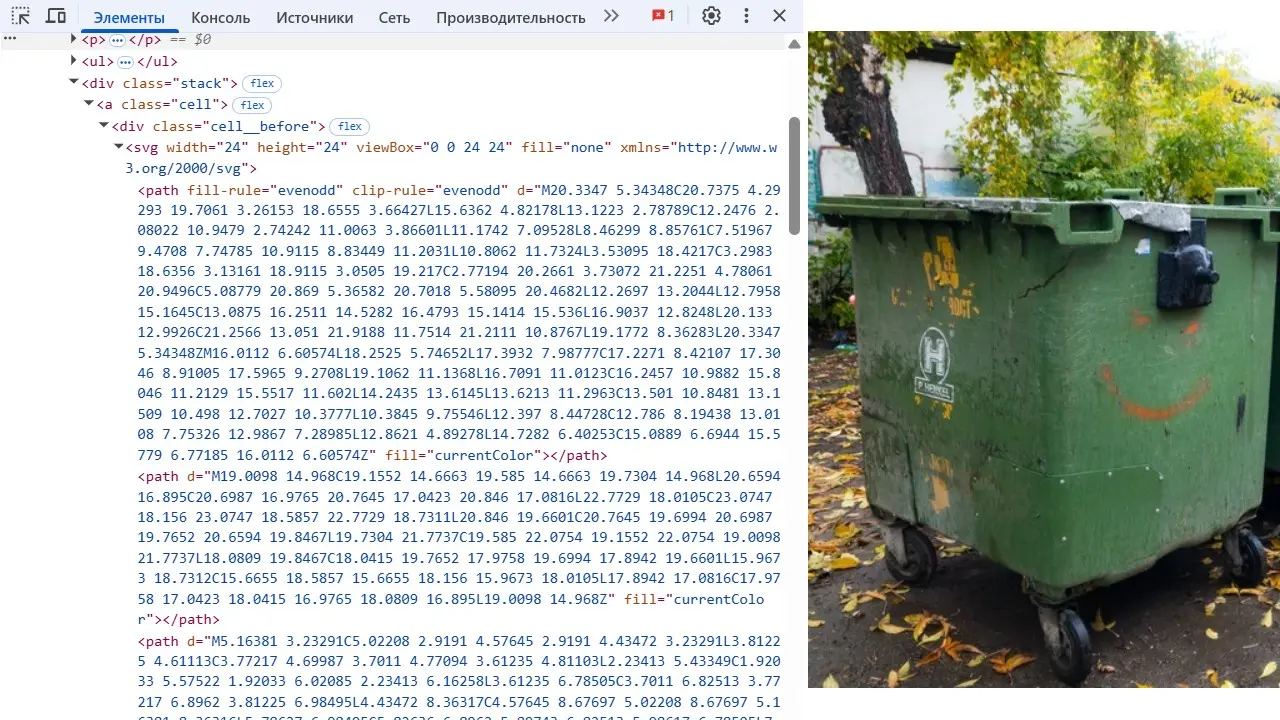
Task: Click the three dots left of the p row
Action: pos(10,38)
